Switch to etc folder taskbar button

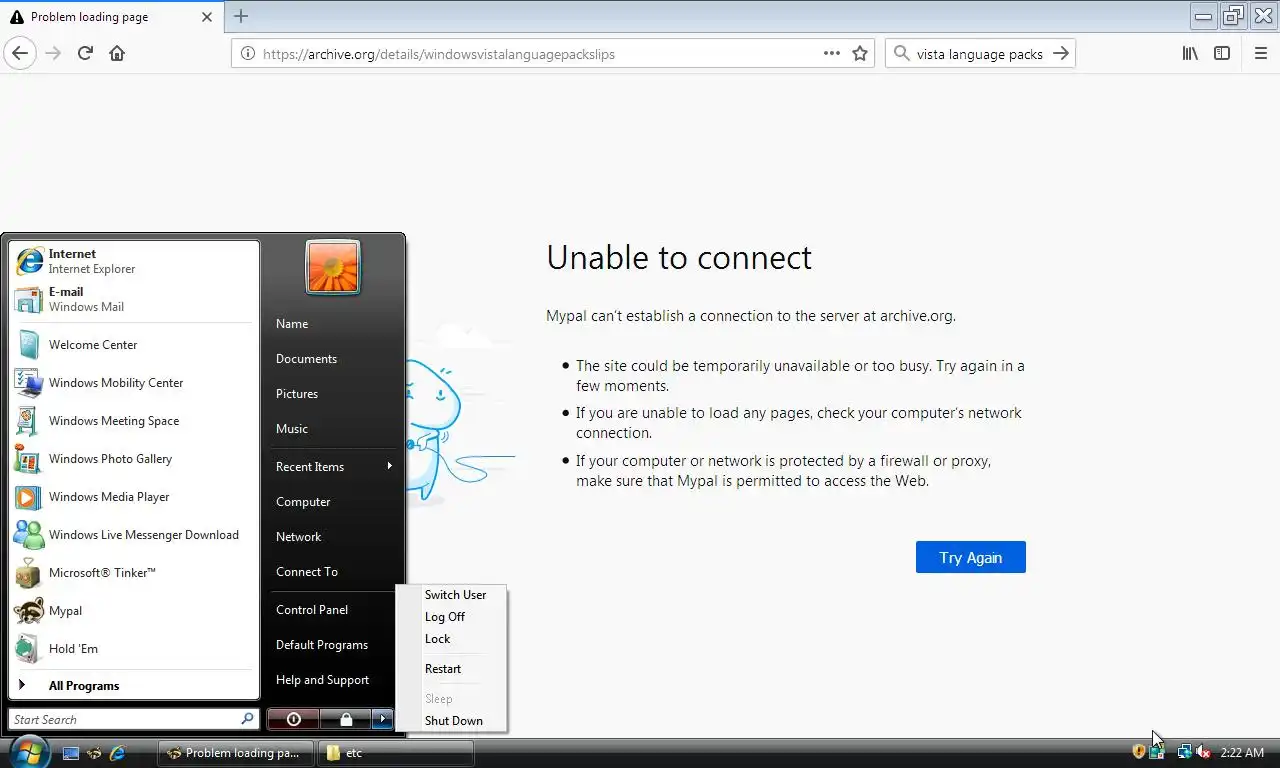pyautogui.click(x=395, y=753)
